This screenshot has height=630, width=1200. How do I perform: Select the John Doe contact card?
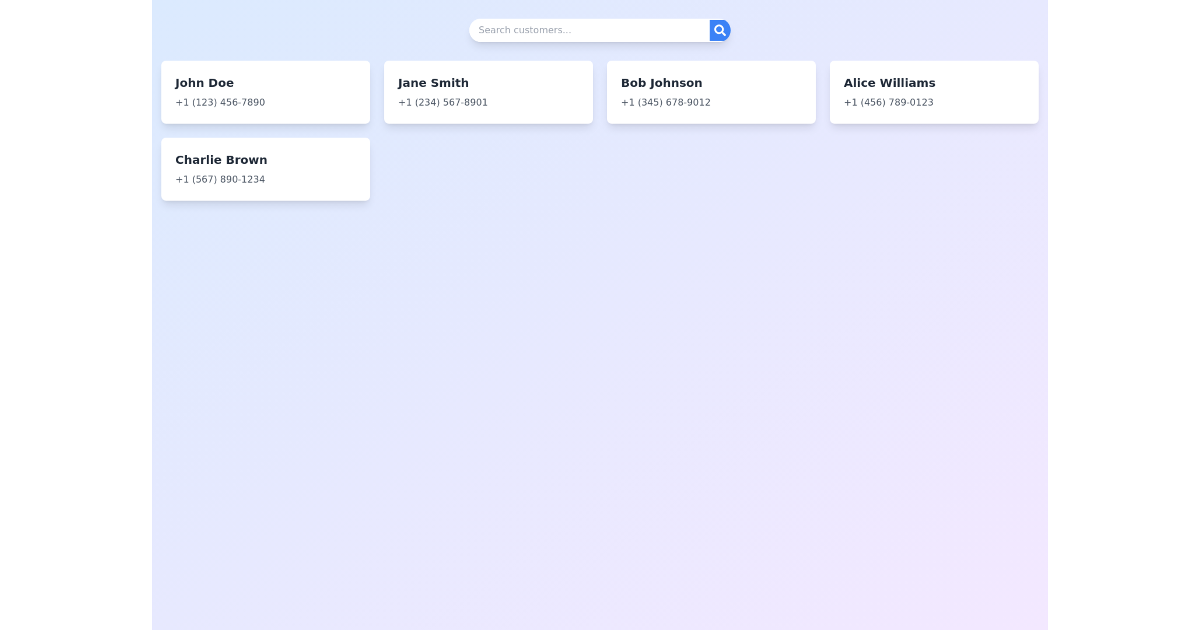265,92
